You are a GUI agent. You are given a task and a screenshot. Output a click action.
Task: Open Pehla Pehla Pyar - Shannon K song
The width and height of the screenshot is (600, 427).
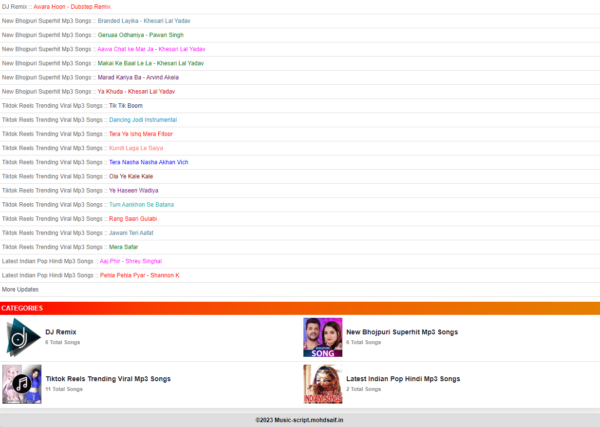pyautogui.click(x=140, y=275)
